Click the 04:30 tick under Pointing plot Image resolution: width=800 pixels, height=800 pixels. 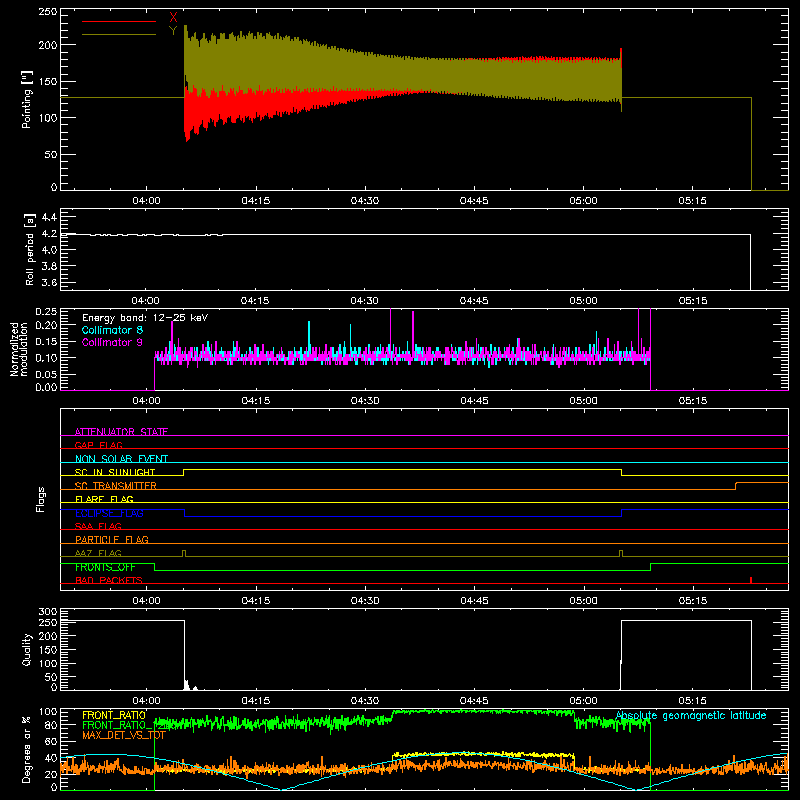tap(365, 201)
